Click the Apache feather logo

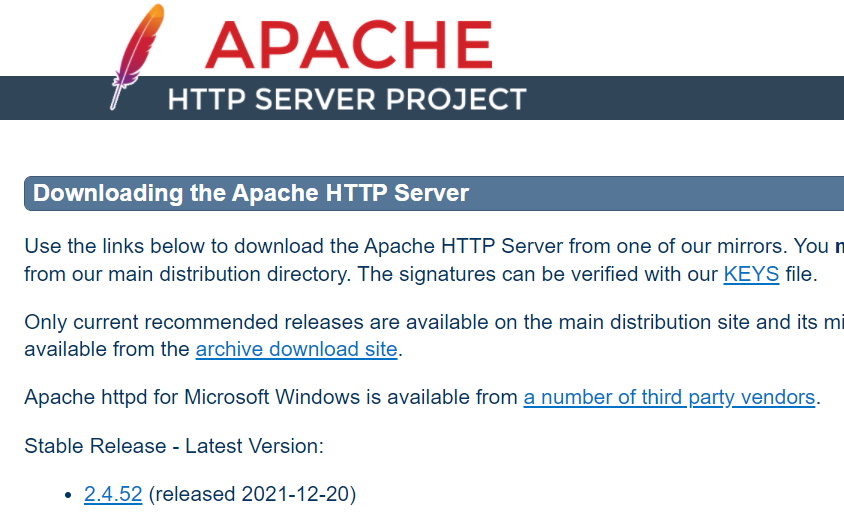tap(137, 57)
